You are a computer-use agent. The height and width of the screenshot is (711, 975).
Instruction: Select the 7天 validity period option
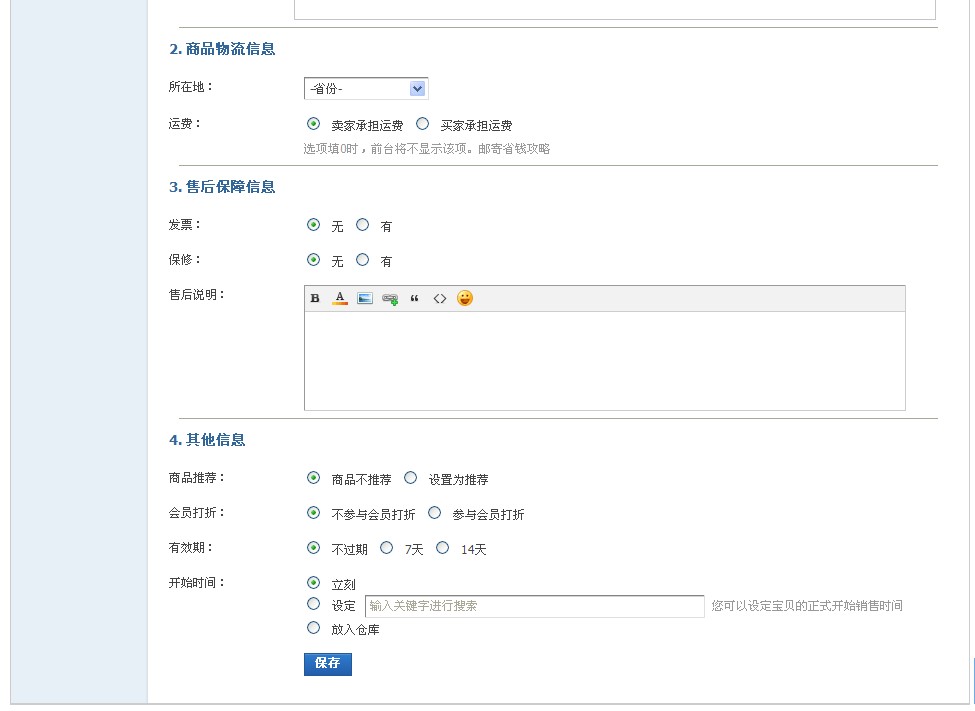[x=387, y=547]
